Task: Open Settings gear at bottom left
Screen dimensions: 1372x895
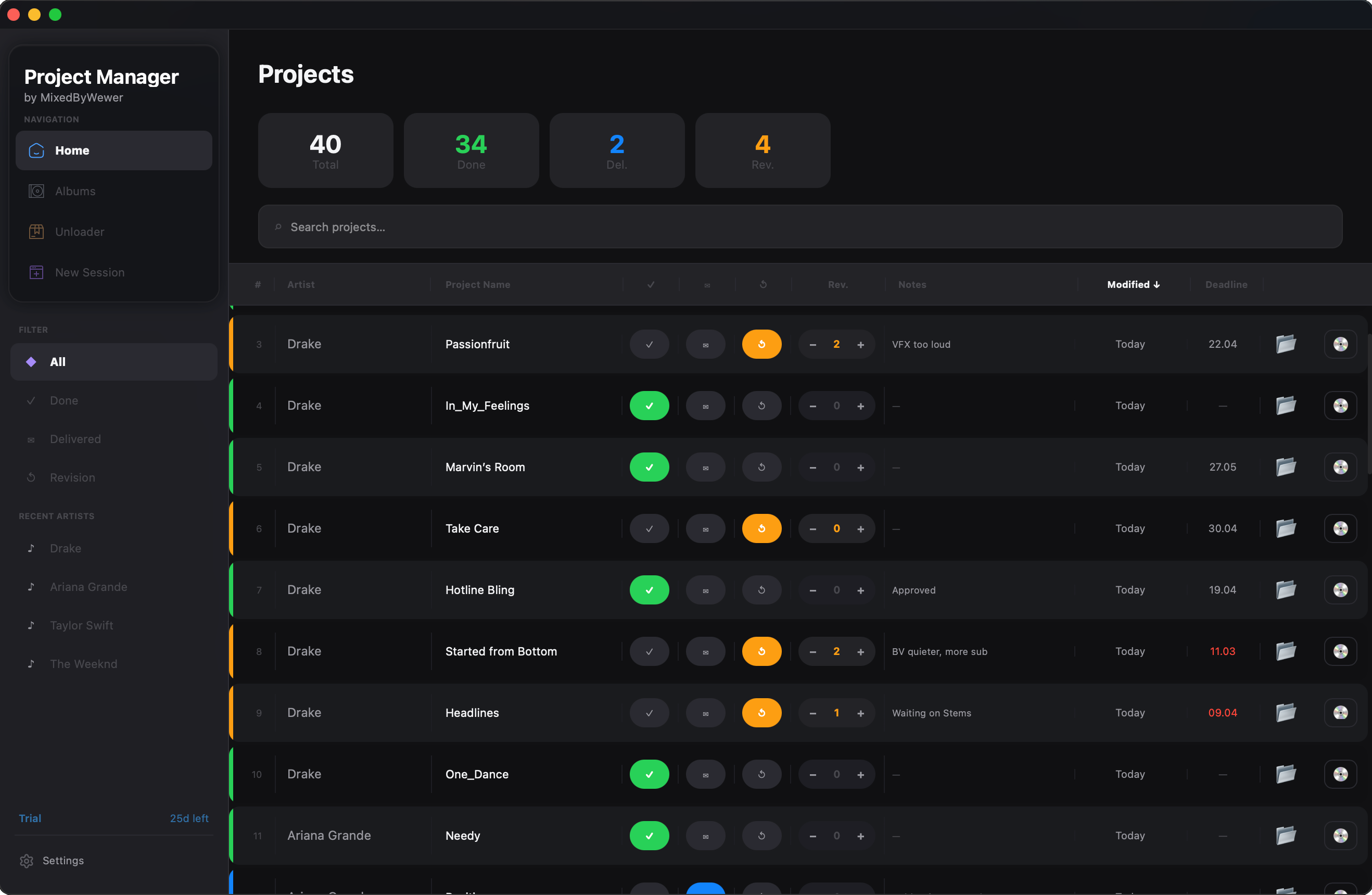Action: click(x=27, y=861)
